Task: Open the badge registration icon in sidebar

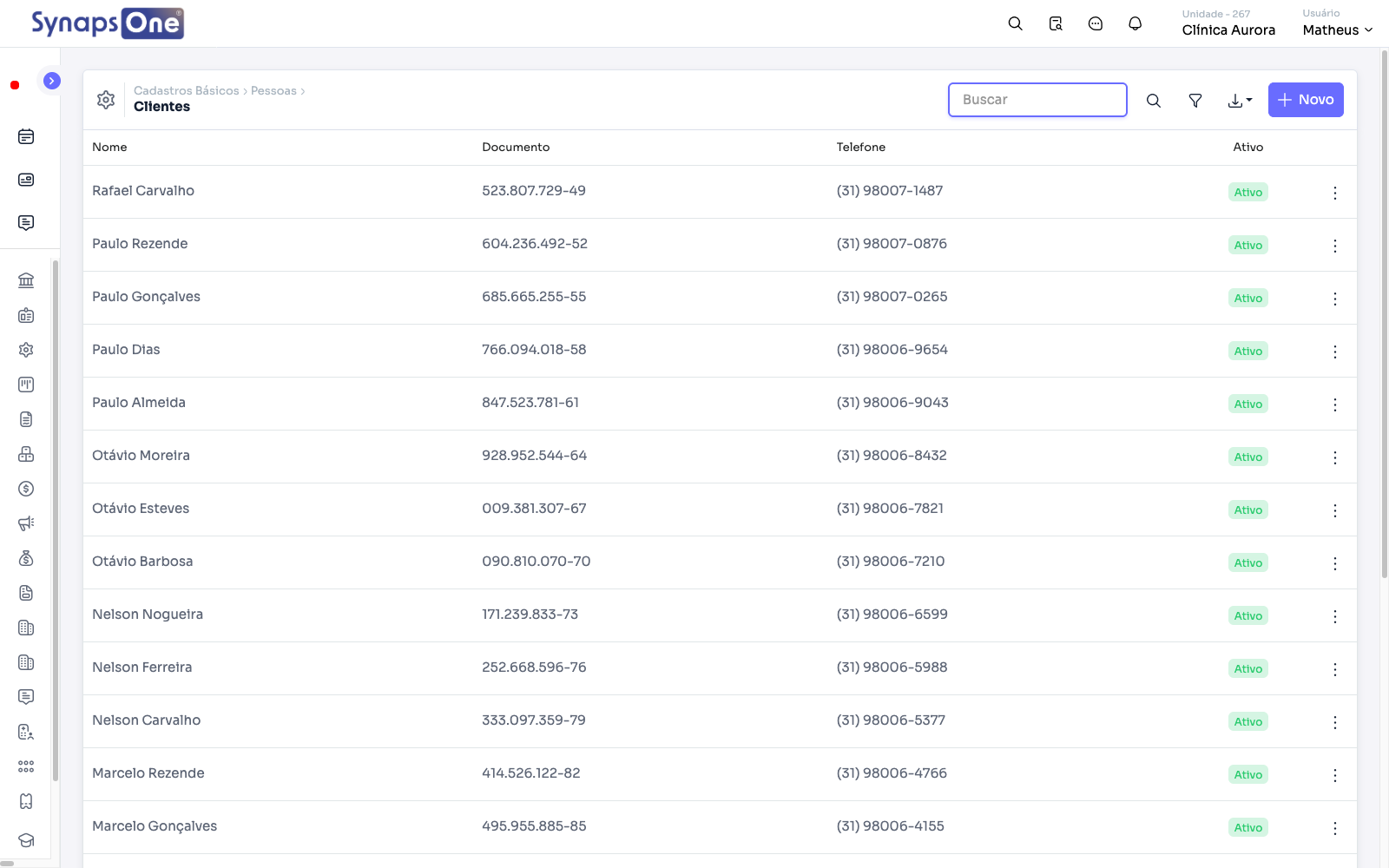Action: pos(26,315)
